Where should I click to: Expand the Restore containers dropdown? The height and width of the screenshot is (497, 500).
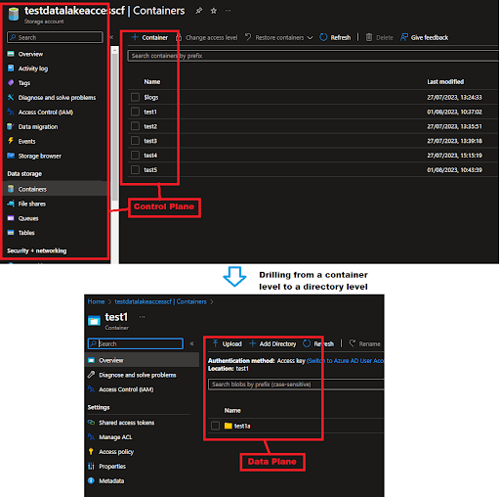310,38
